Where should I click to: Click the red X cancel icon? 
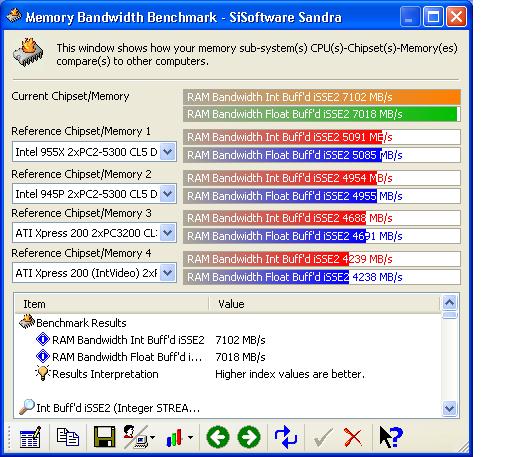pos(353,437)
